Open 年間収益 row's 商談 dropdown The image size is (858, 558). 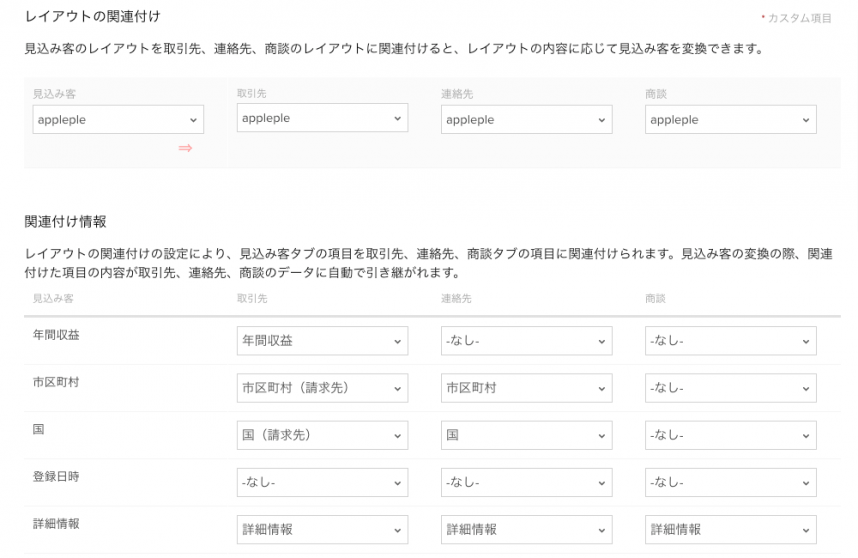coord(730,341)
